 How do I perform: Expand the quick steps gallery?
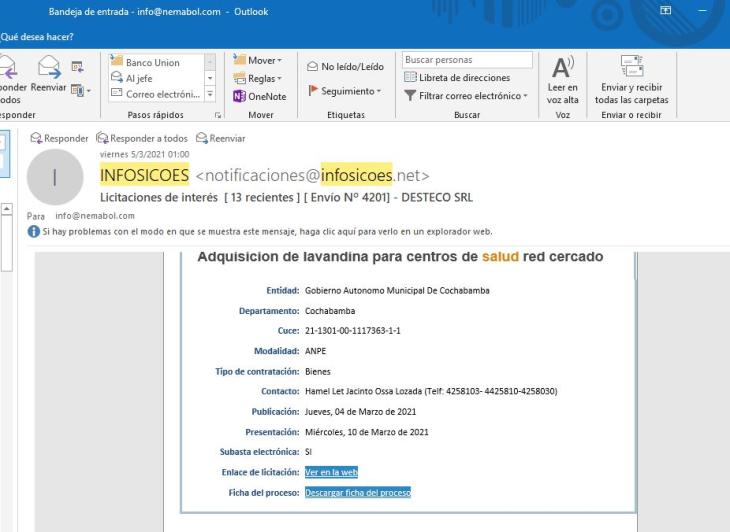click(x=210, y=94)
